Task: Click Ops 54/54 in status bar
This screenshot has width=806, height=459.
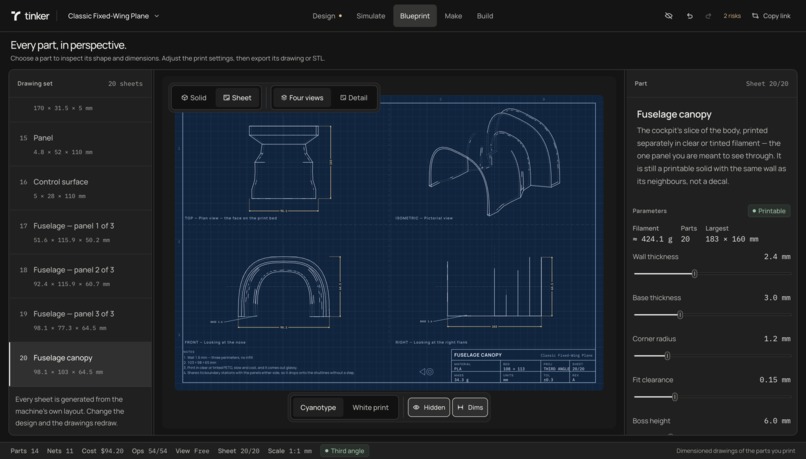Action: point(149,451)
